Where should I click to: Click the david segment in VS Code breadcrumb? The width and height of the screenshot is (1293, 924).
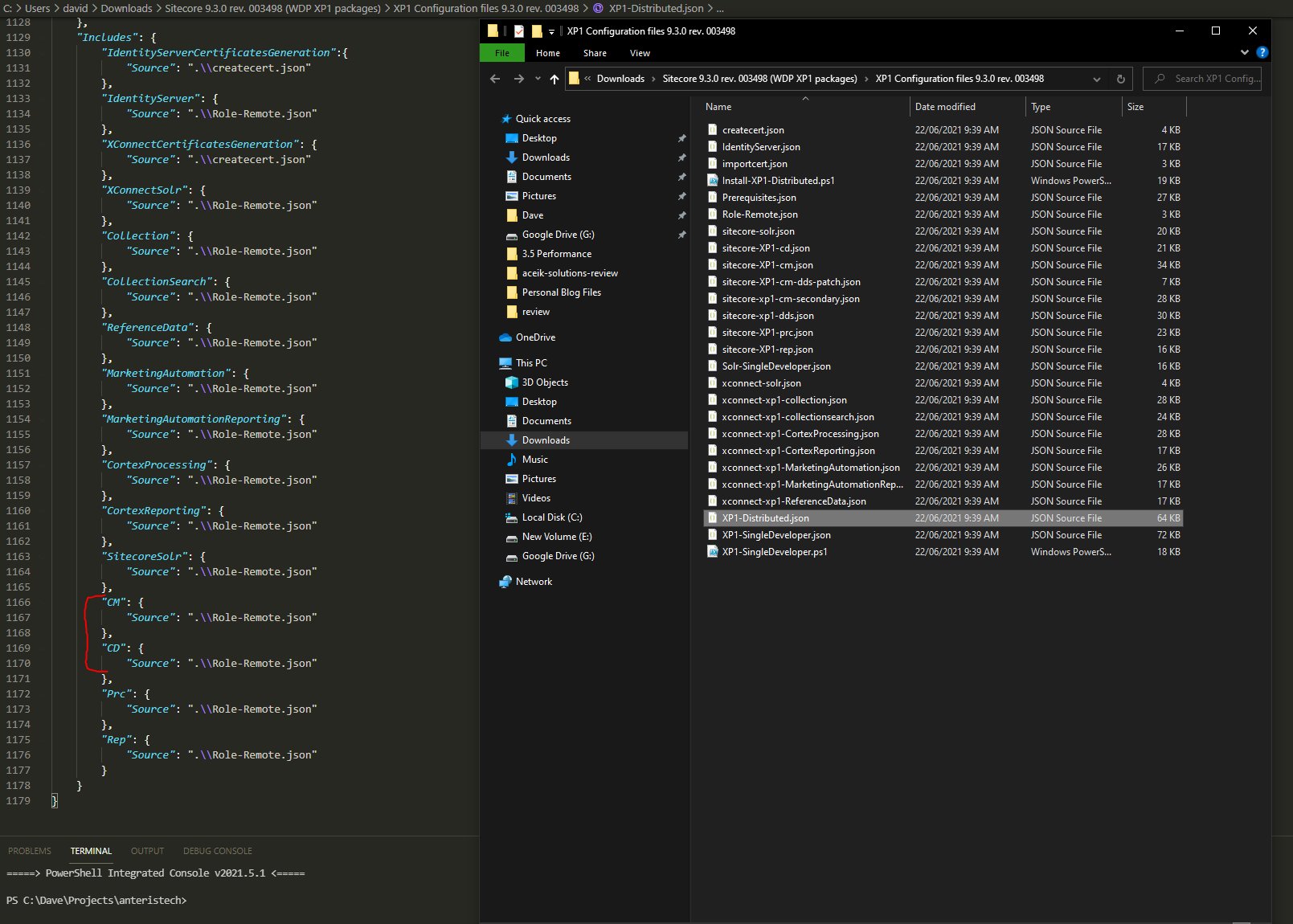(76, 8)
